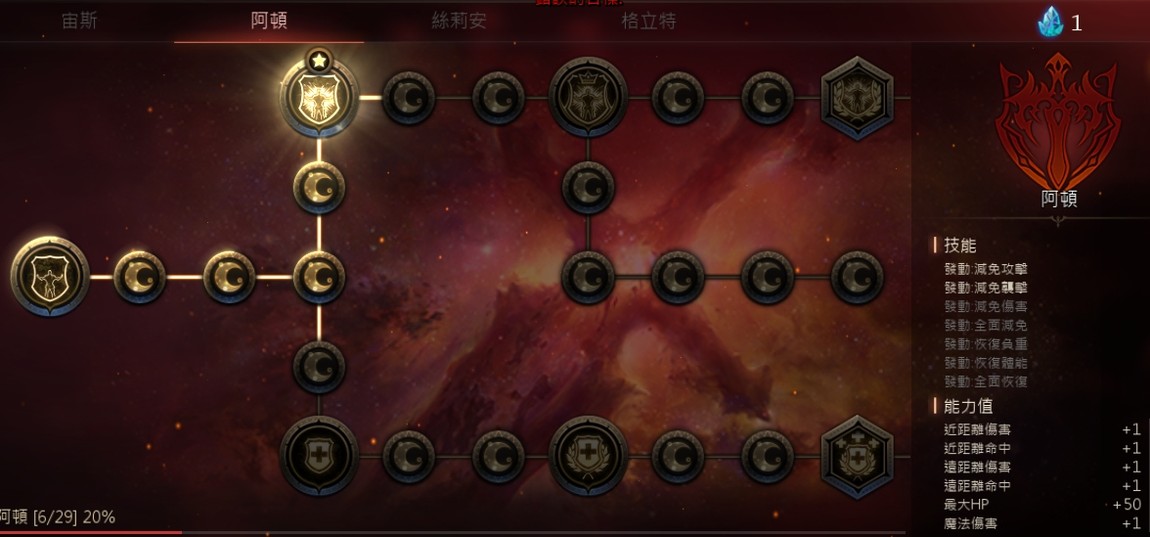Select the hexagonal triple-cross shield node
1150x537 pixels.
pos(857,456)
